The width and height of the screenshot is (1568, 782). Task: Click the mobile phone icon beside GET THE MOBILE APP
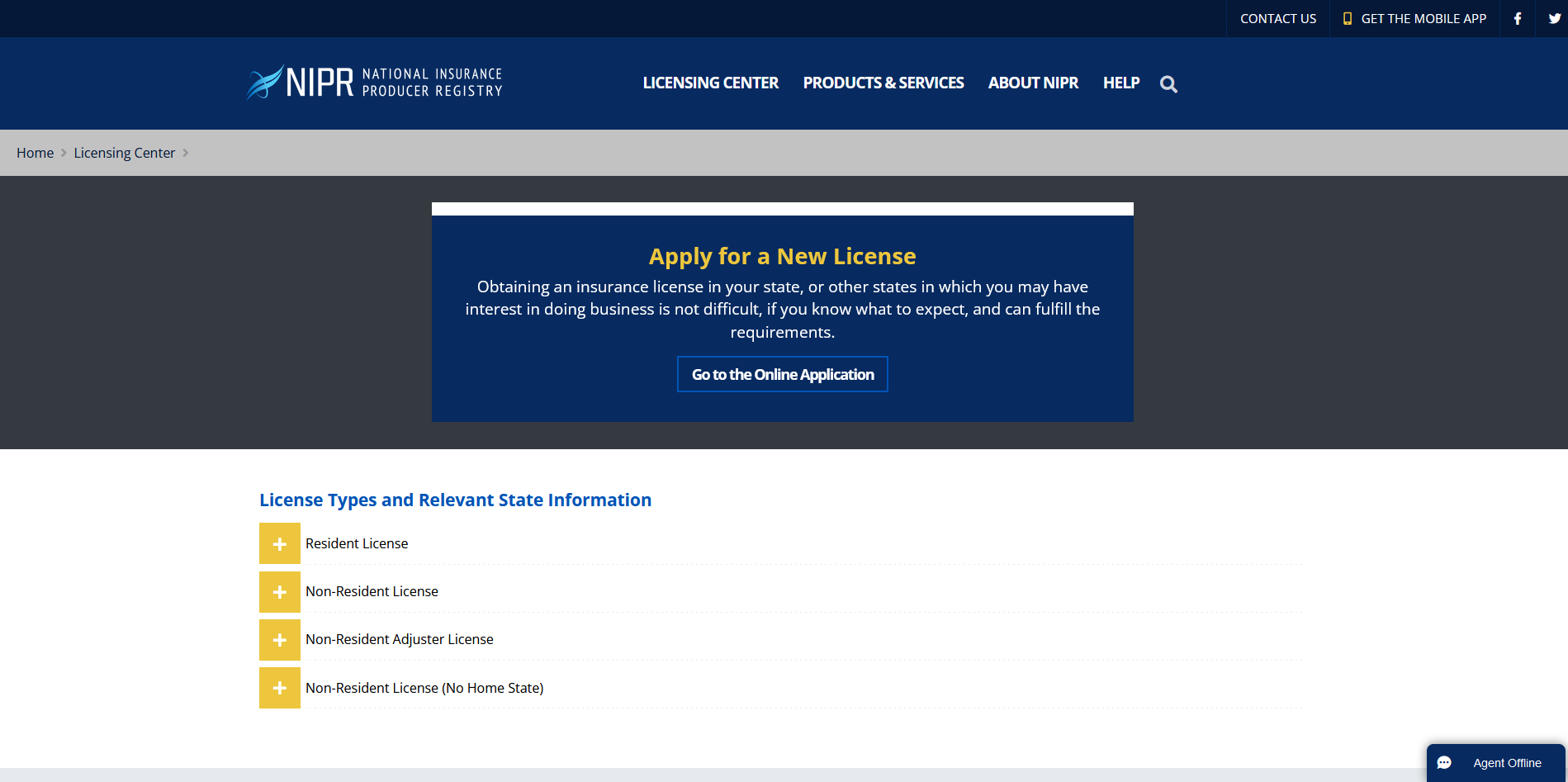click(1348, 18)
